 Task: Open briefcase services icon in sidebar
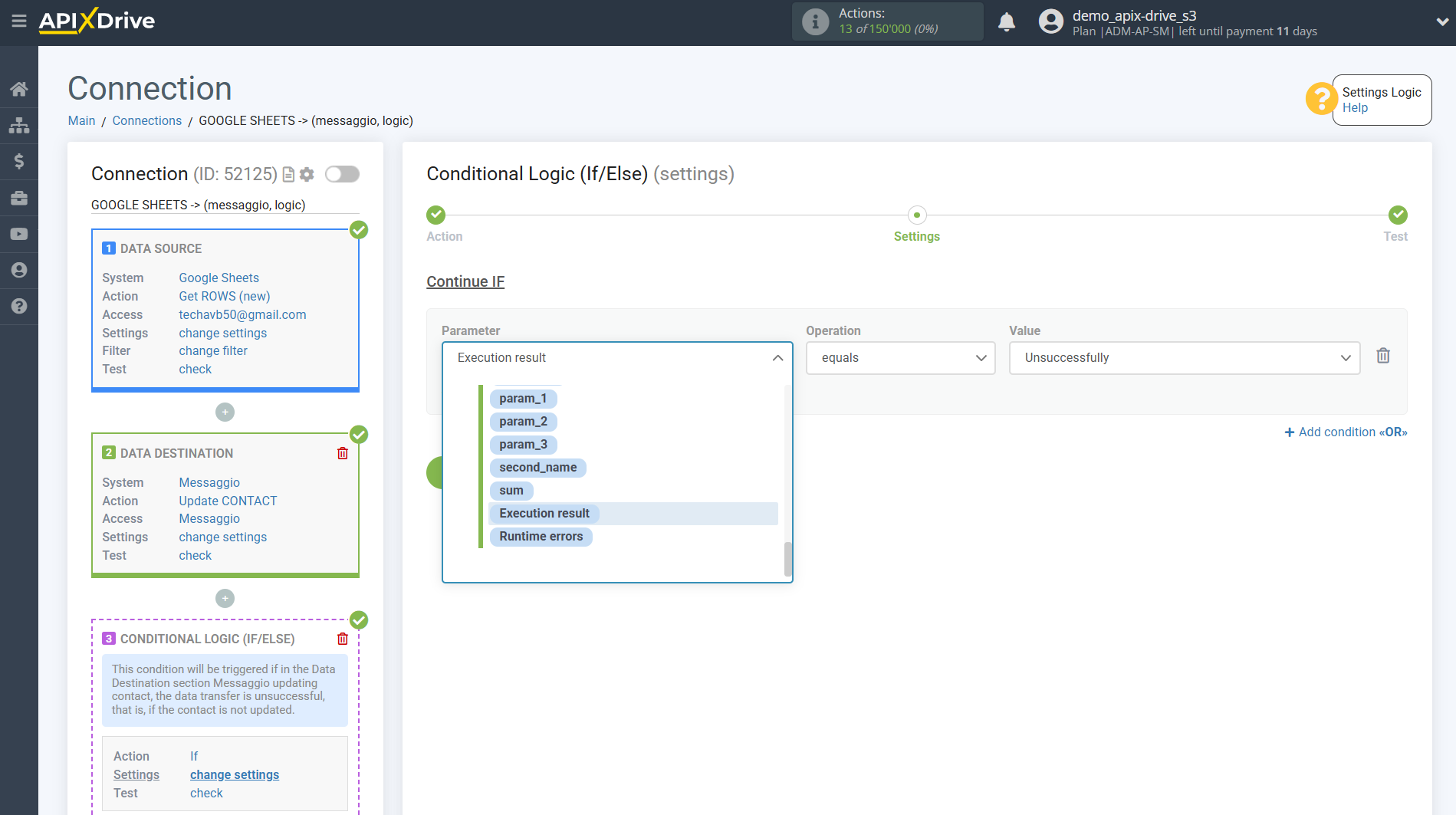point(19,198)
